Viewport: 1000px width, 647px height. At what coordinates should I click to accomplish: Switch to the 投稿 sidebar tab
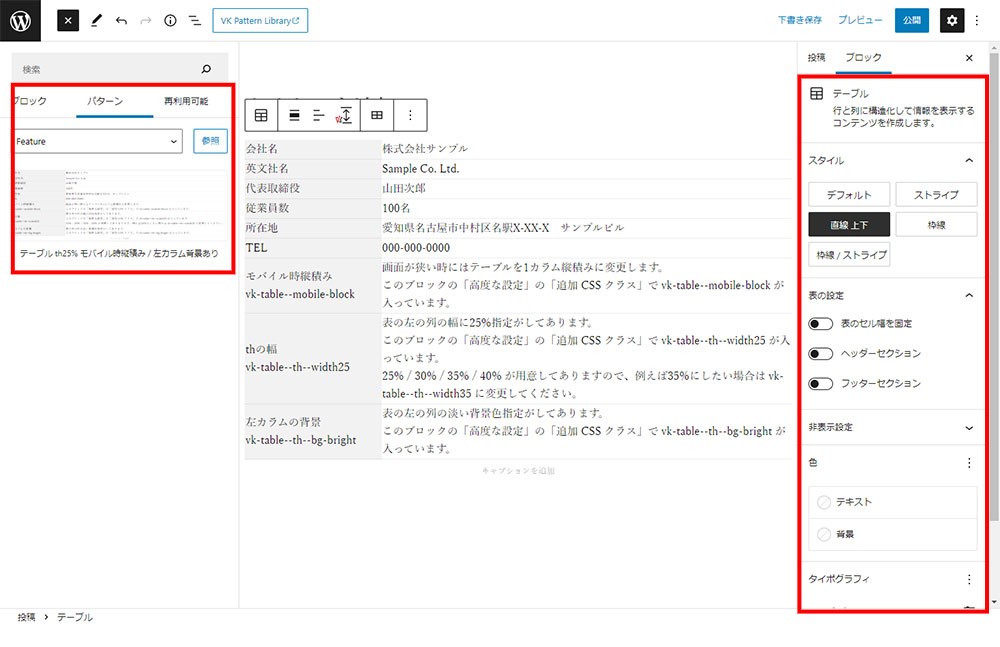coord(817,58)
